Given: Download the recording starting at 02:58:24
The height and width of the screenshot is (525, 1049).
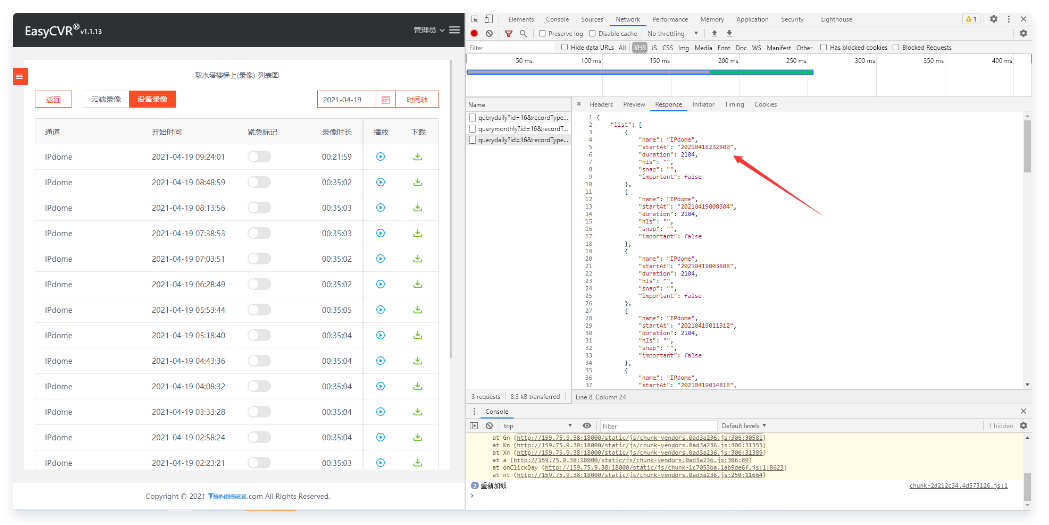Looking at the screenshot, I should [x=417, y=437].
